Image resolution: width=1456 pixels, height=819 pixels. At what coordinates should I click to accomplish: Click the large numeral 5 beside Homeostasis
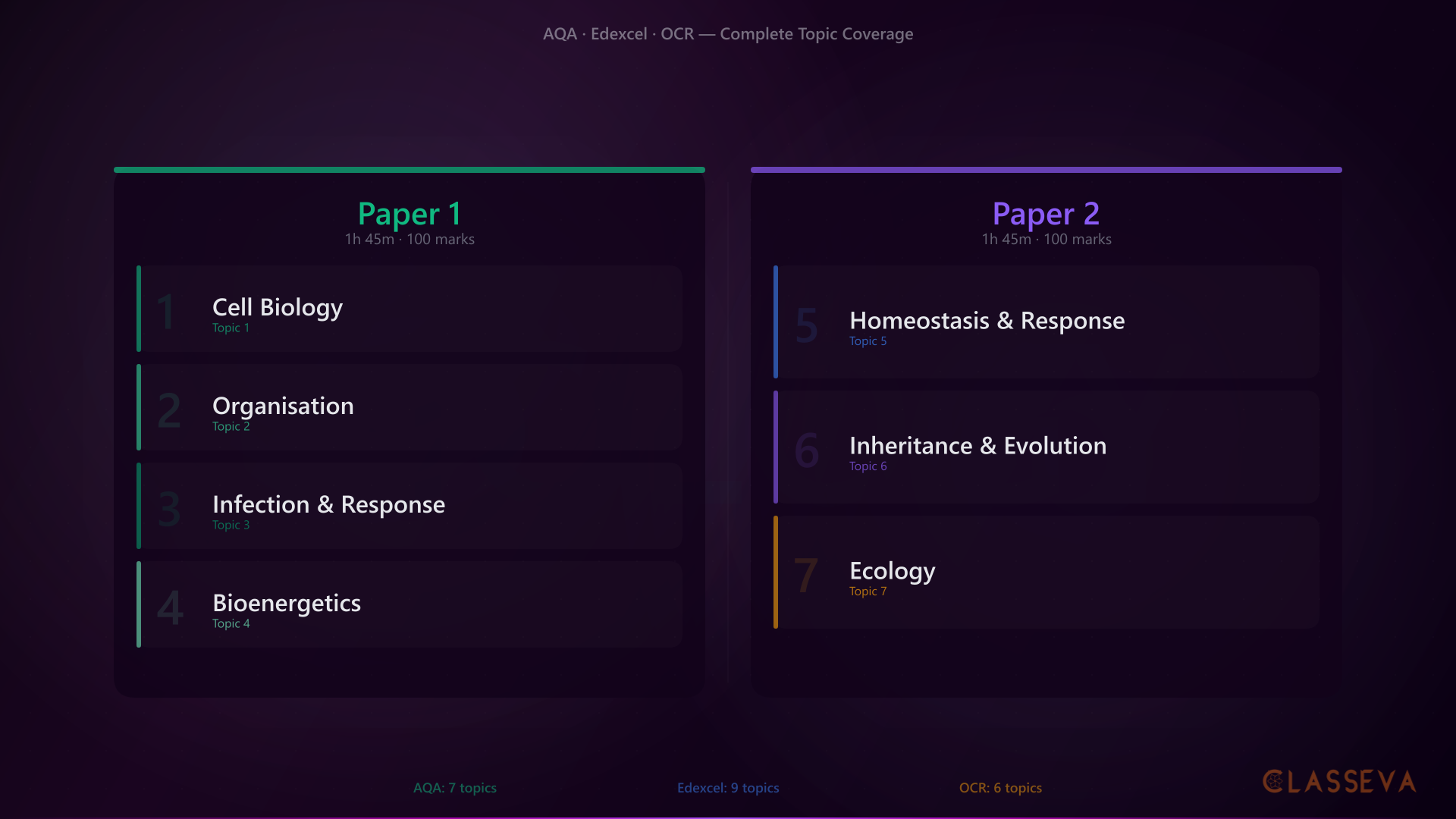(806, 325)
